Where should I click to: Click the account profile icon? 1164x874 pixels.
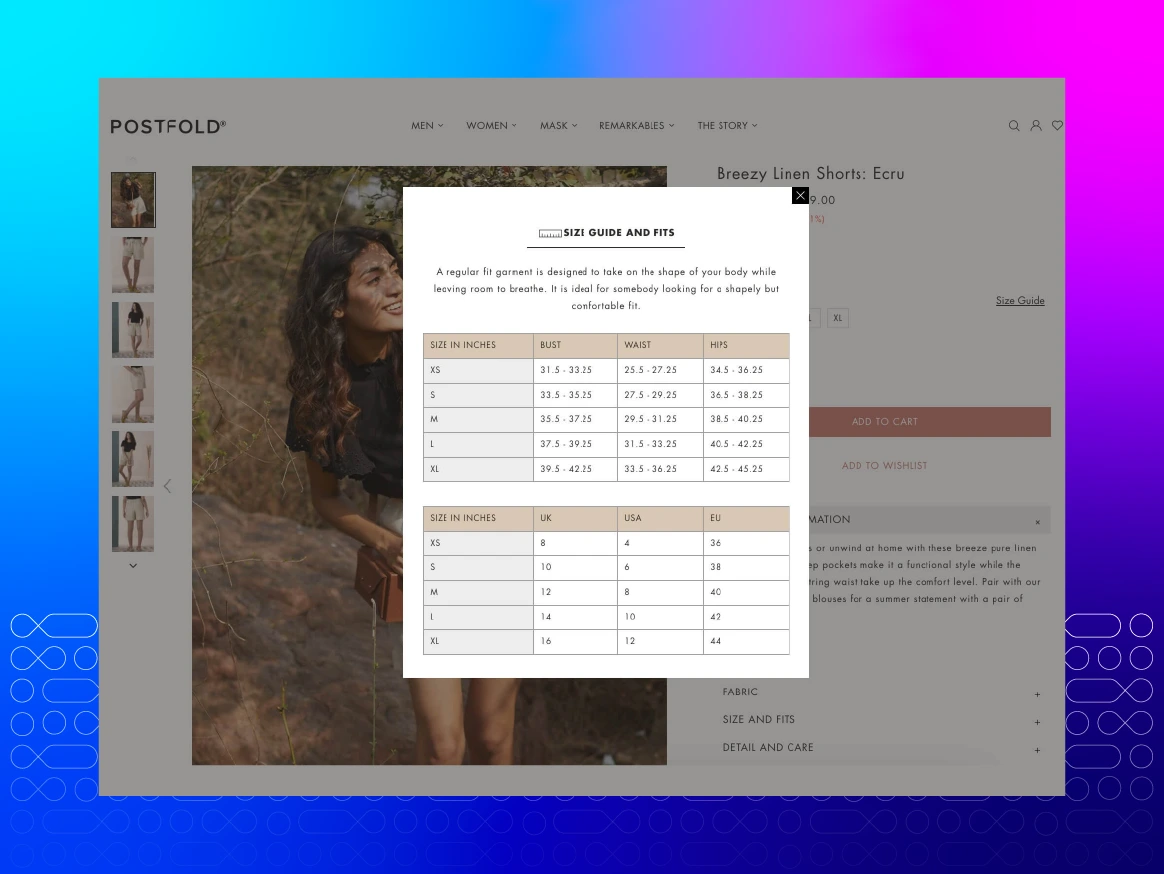point(1036,125)
